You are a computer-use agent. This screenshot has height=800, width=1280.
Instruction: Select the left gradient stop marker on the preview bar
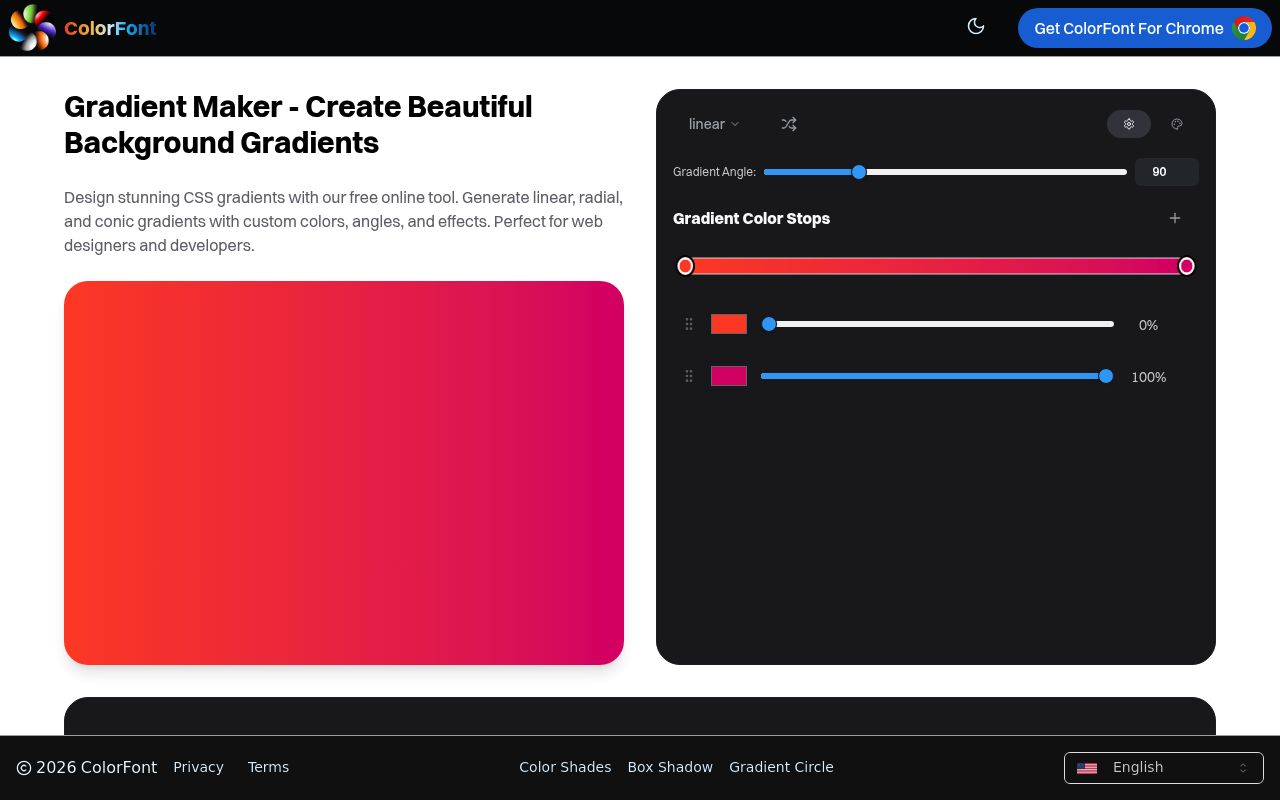[685, 265]
